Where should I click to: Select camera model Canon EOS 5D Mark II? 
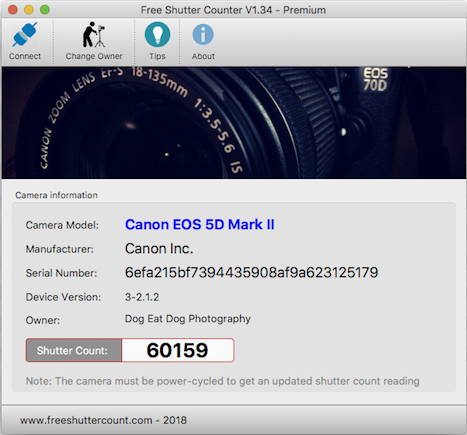click(x=200, y=225)
